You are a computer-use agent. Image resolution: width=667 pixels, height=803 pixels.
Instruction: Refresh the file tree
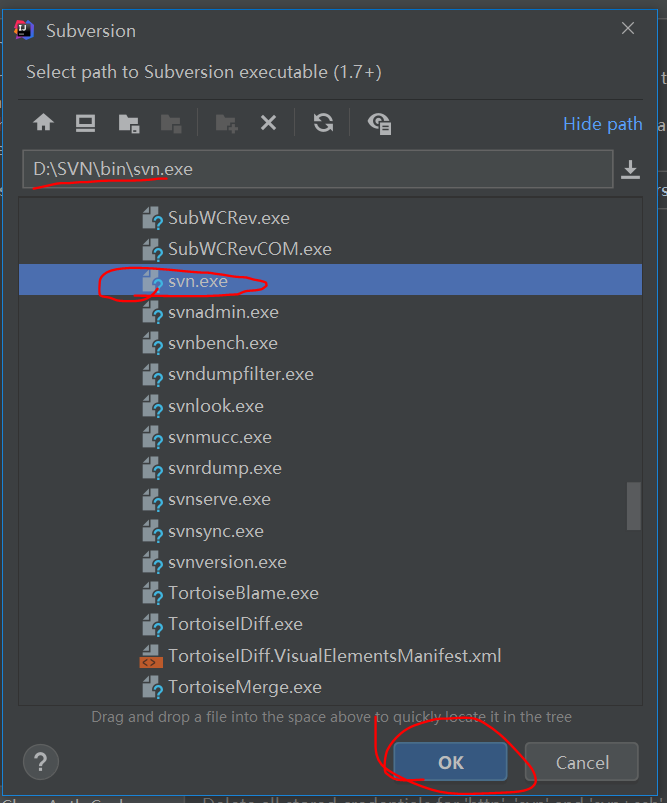click(x=323, y=123)
